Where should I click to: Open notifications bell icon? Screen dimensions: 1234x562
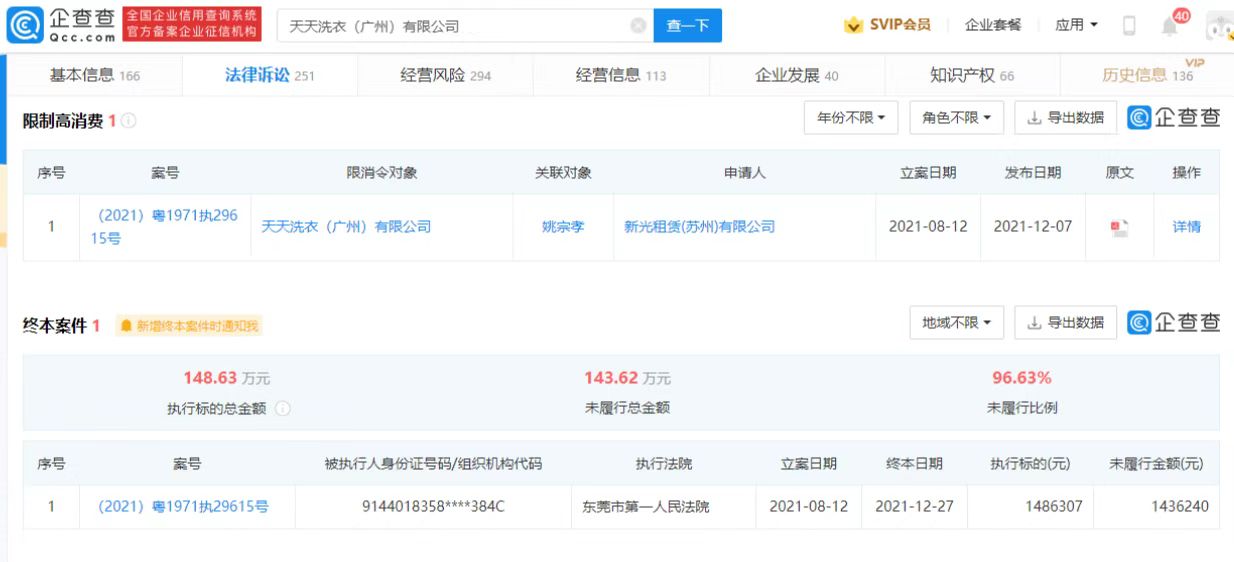1170,27
